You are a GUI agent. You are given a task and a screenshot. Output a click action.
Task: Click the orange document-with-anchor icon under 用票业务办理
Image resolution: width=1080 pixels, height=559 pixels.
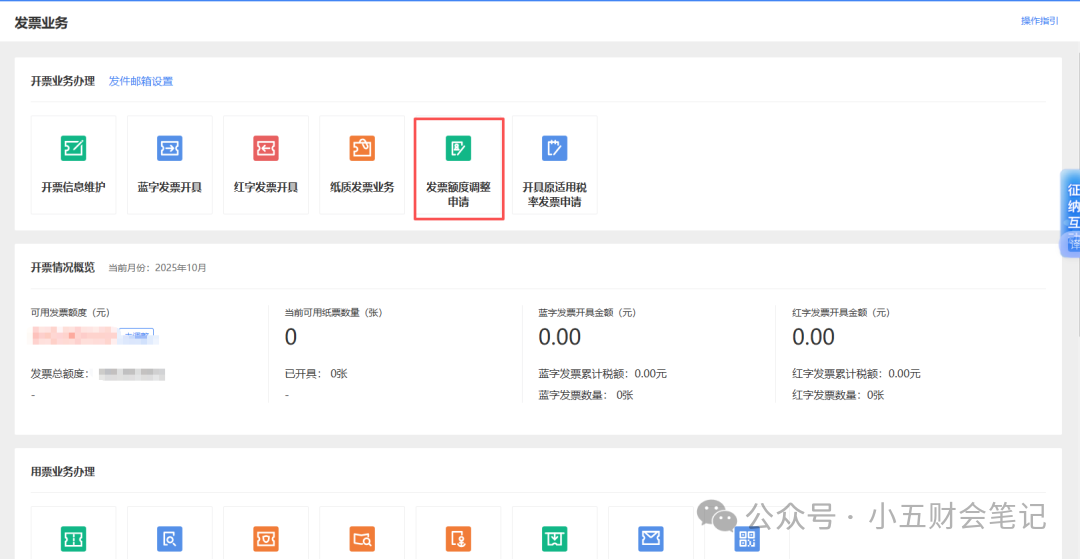[458, 538]
